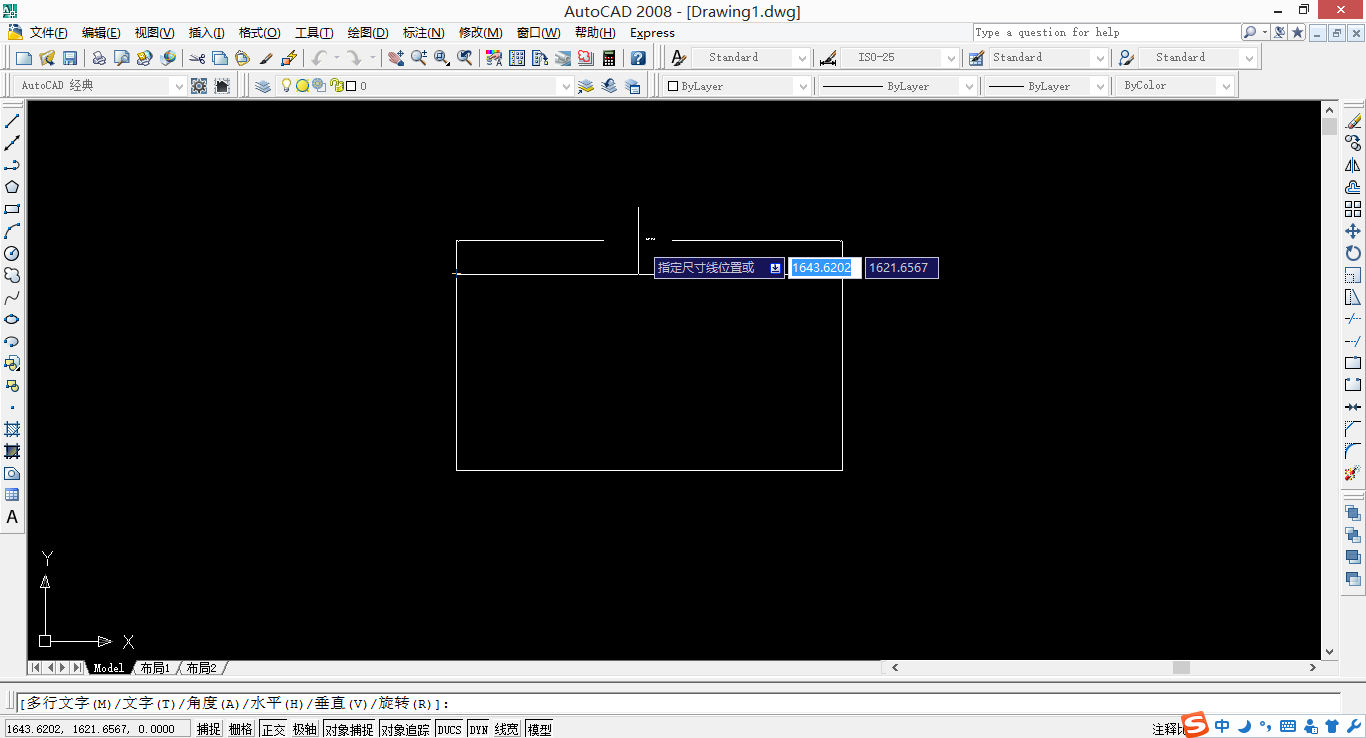Open the 标注(N) menu
This screenshot has width=1366, height=738.
[x=424, y=33]
